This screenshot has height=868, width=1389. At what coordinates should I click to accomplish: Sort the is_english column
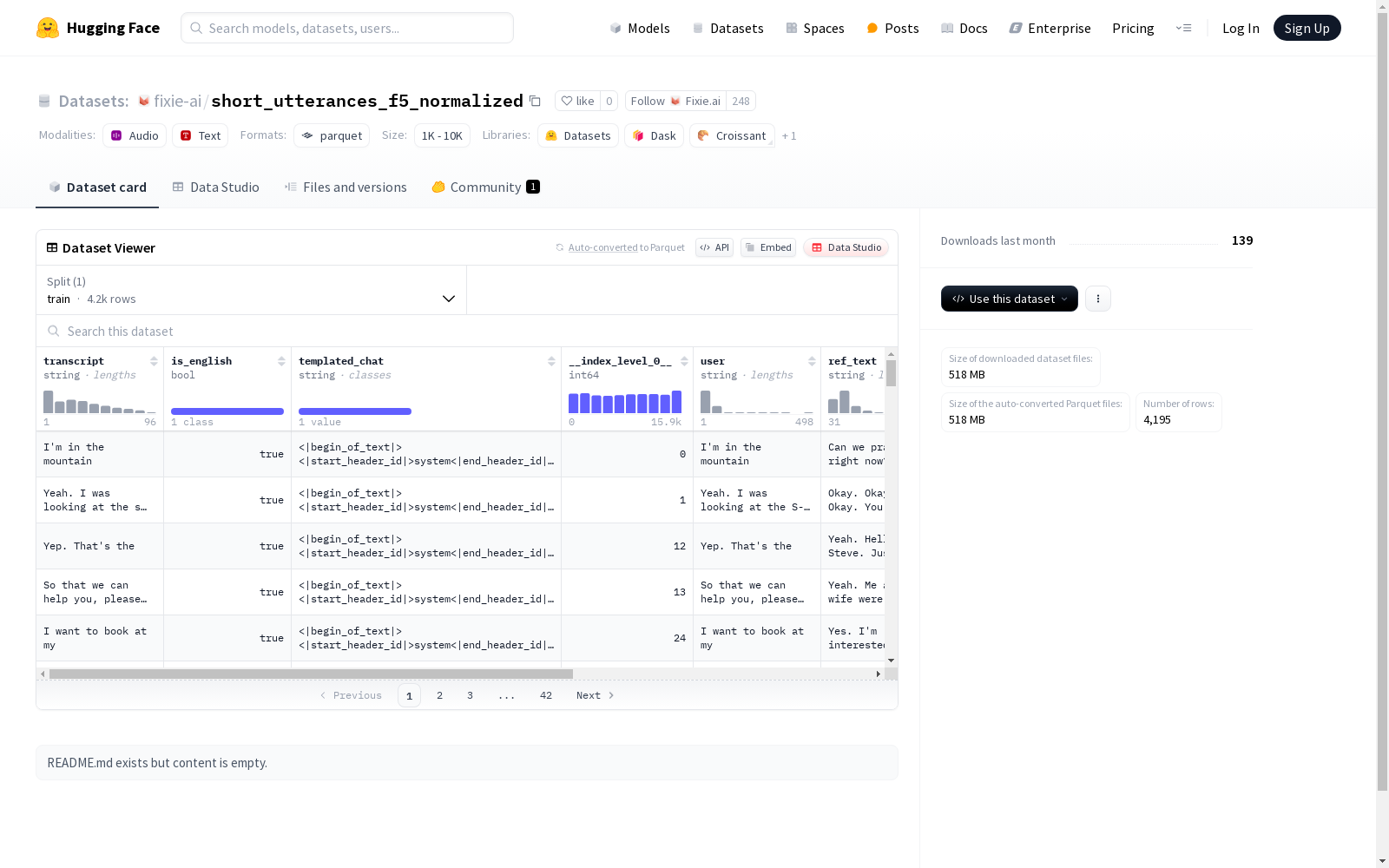click(x=281, y=361)
